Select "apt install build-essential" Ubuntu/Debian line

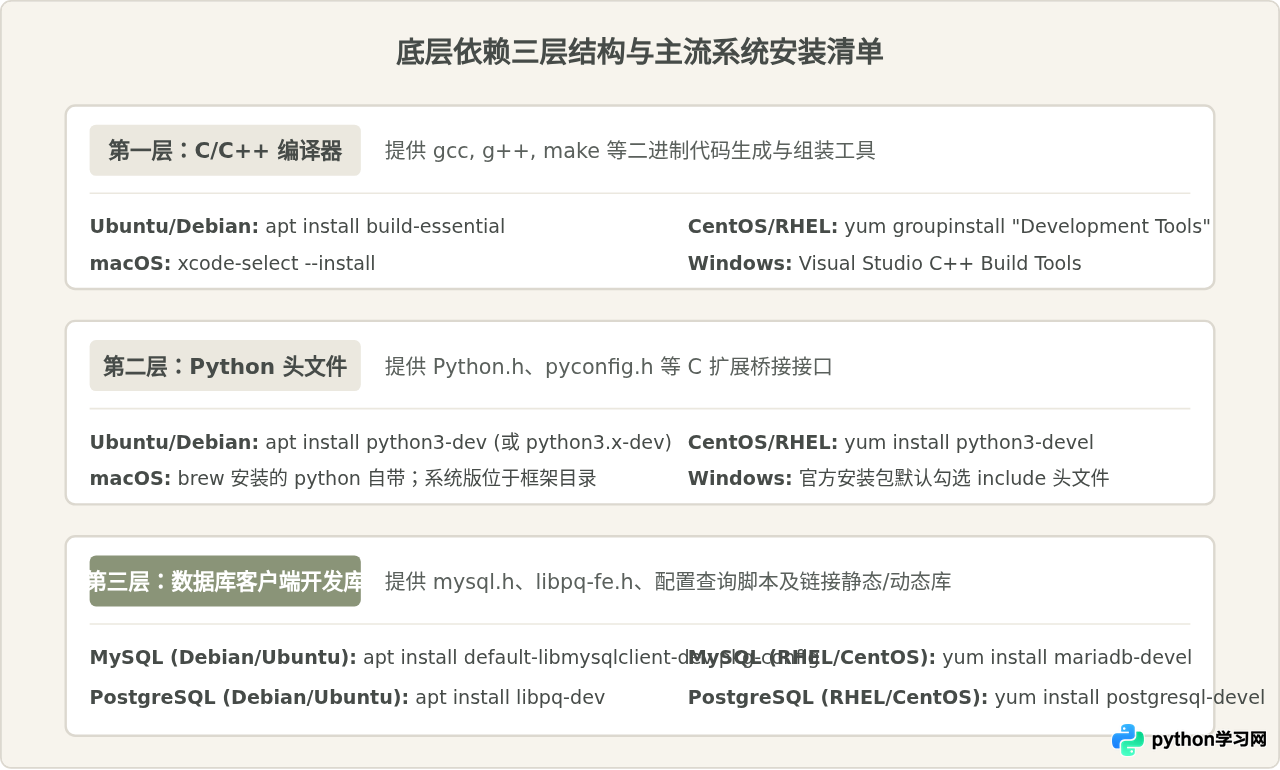pos(297,226)
